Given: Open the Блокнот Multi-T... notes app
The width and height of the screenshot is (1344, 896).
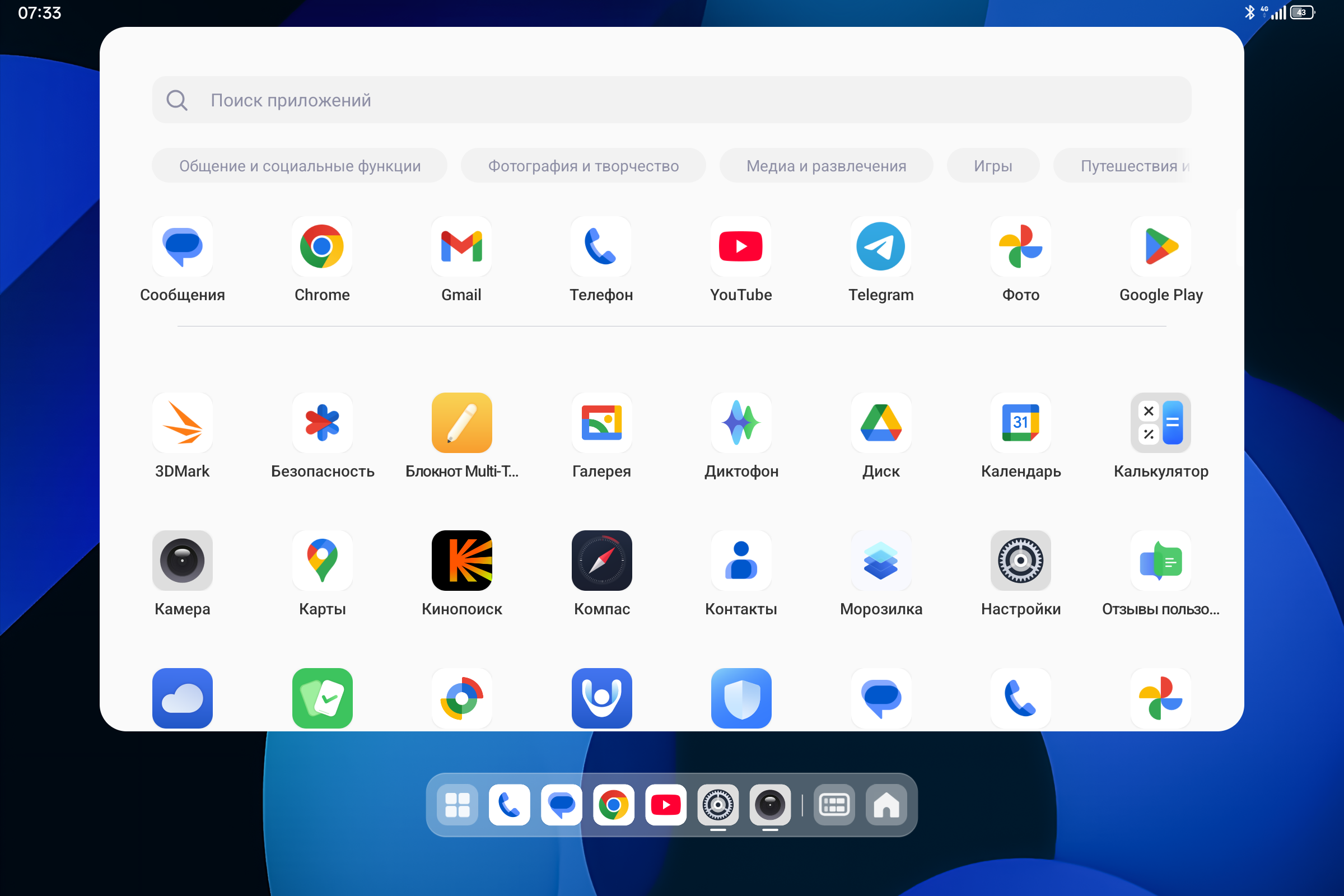Looking at the screenshot, I should click(461, 423).
